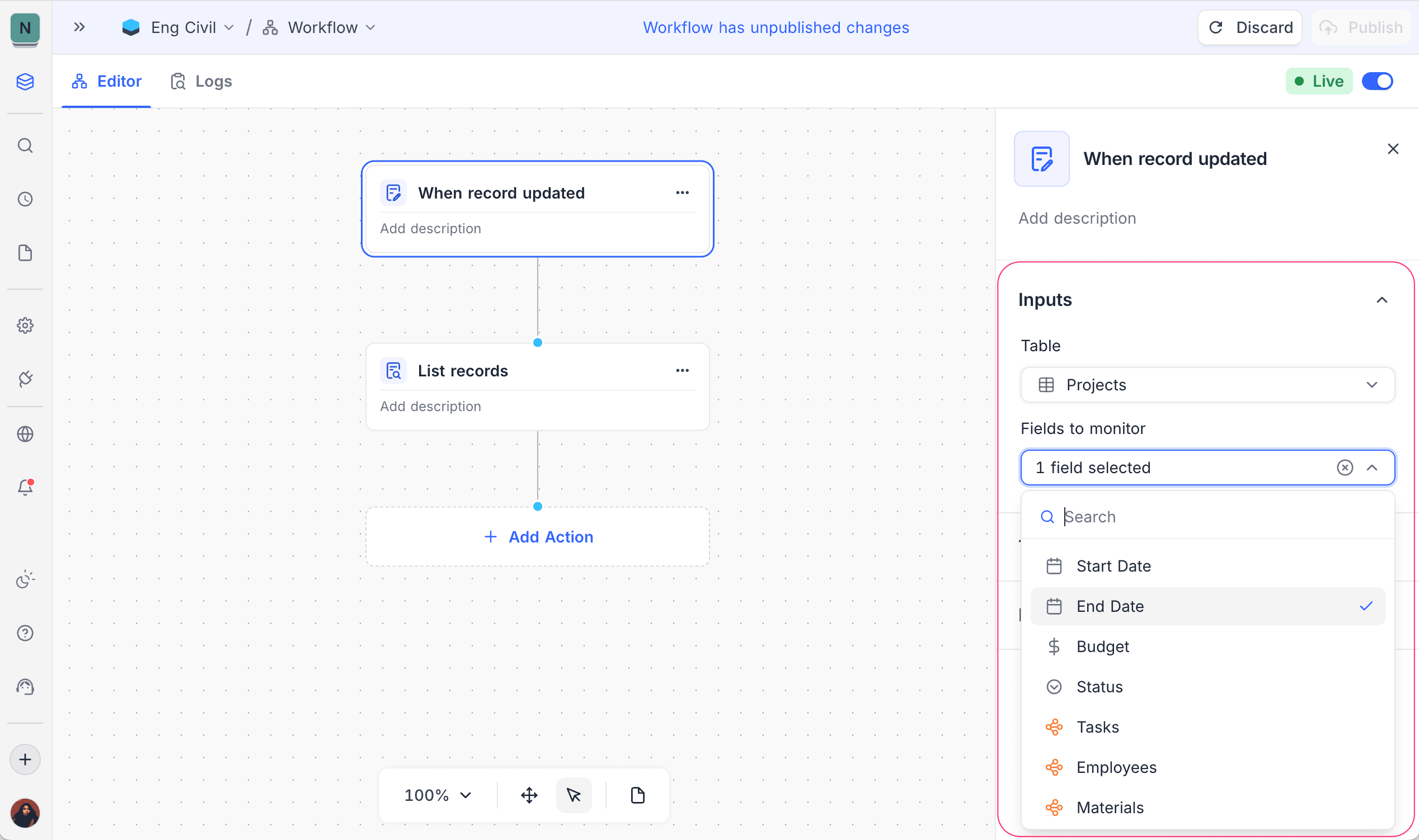The width and height of the screenshot is (1419, 840).
Task: Select the pan/move canvas tool
Action: (529, 795)
